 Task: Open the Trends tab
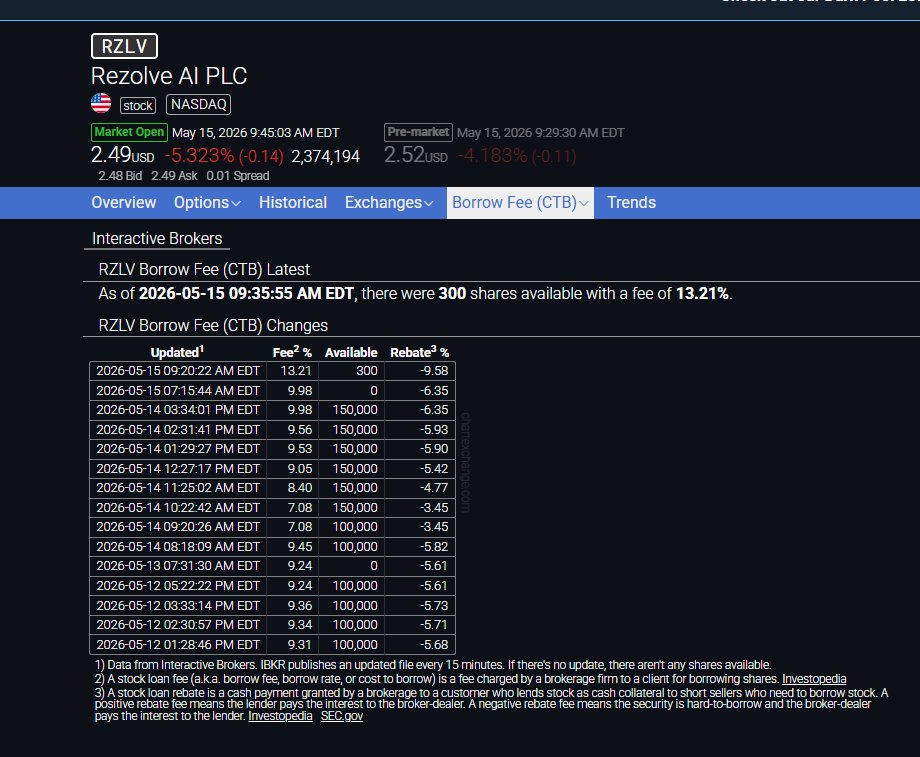click(631, 202)
